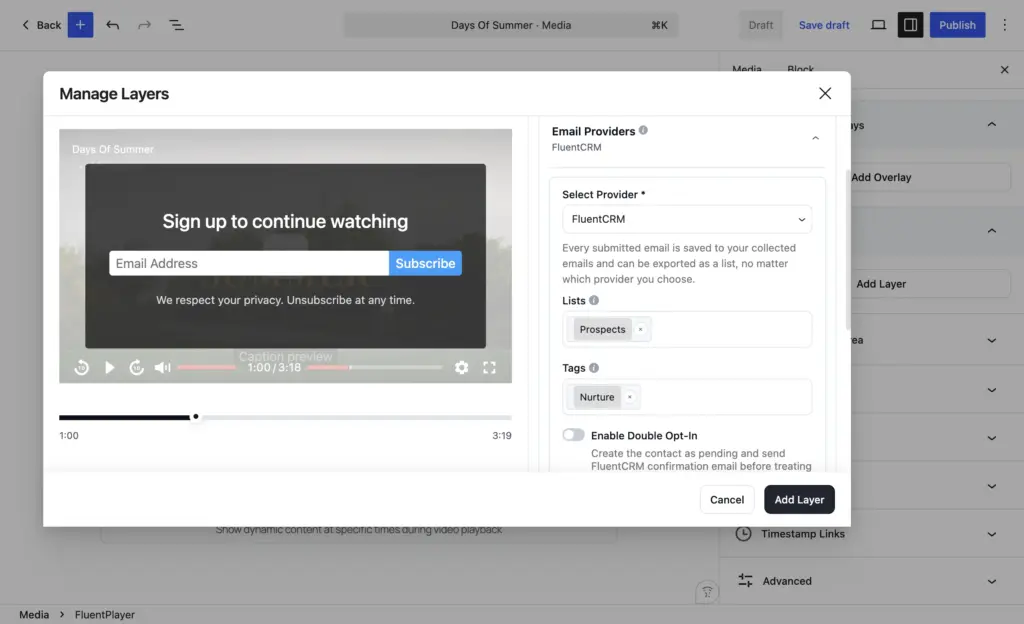Click into the Tags selection field
Image resolution: width=1024 pixels, height=624 pixels.
pos(686,397)
